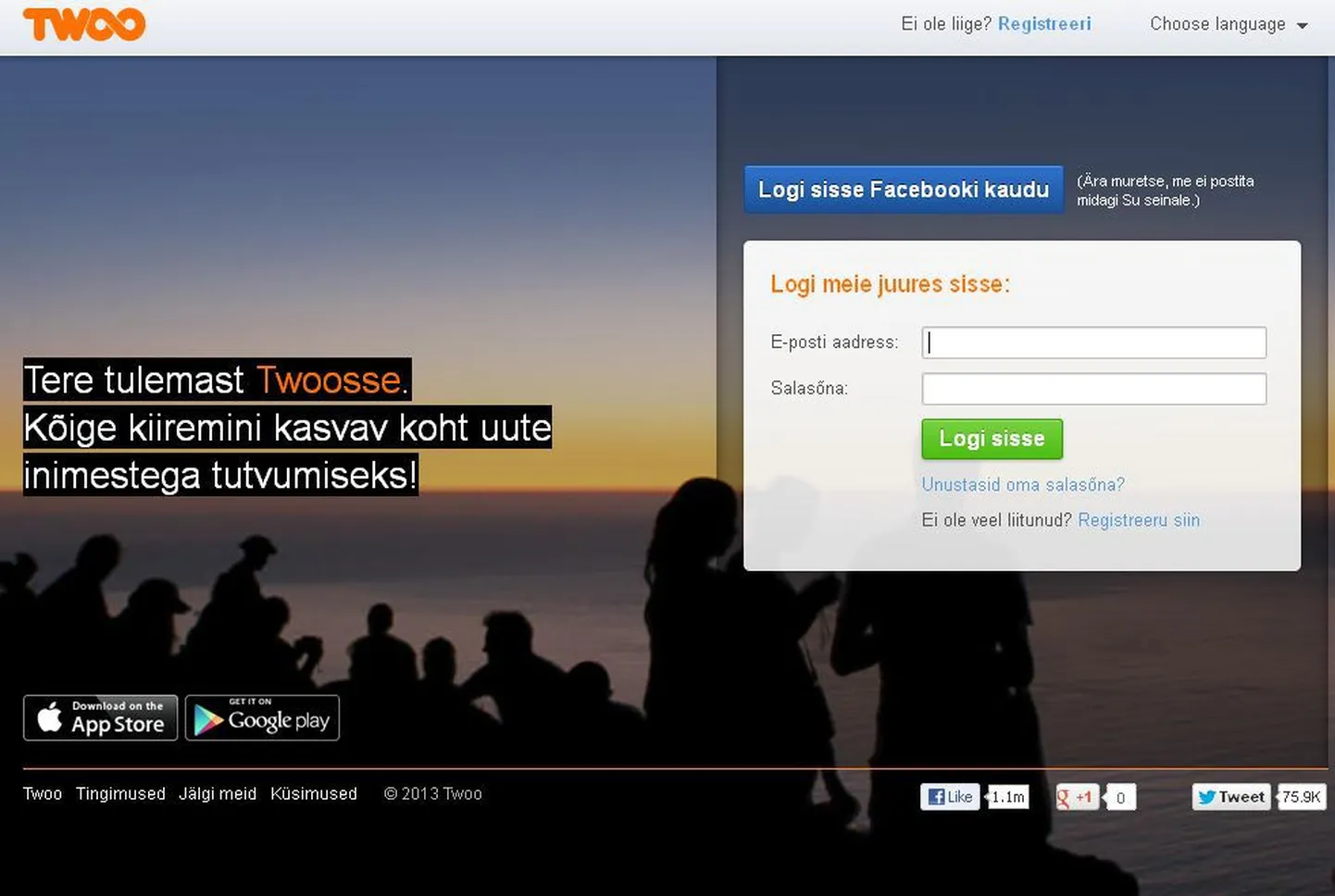Image resolution: width=1335 pixels, height=896 pixels.
Task: Click the Logi meie juures sisse heading
Action: point(891,284)
